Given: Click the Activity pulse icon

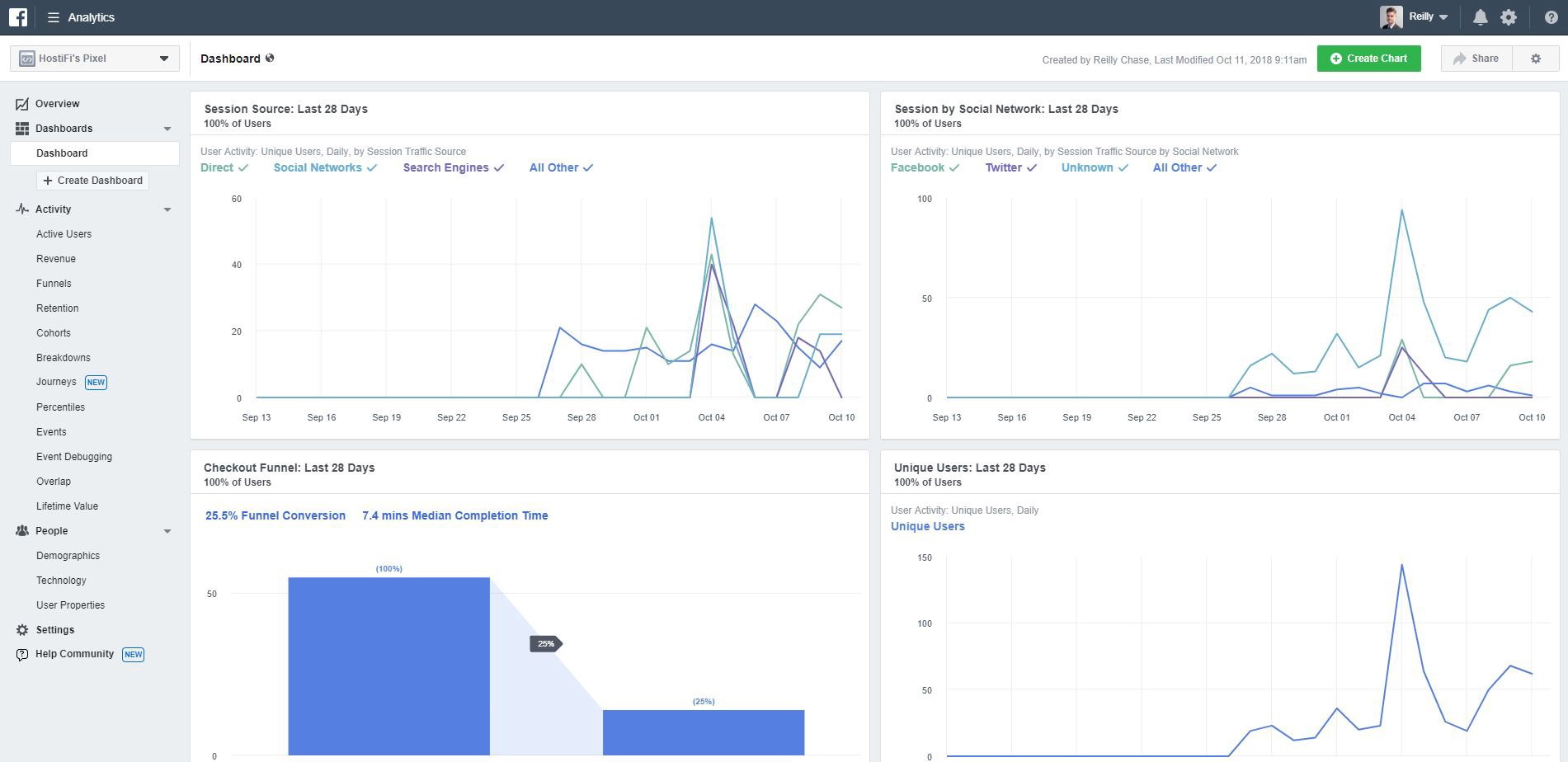Looking at the screenshot, I should pyautogui.click(x=22, y=209).
